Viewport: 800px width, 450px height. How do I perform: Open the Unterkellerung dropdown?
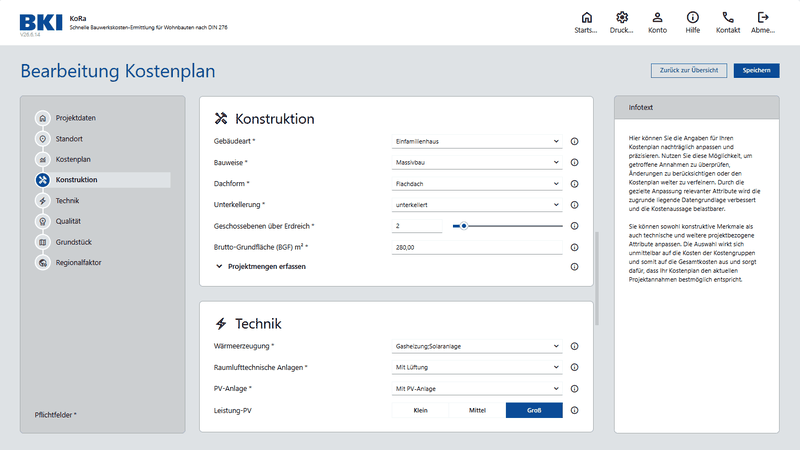click(x=477, y=205)
